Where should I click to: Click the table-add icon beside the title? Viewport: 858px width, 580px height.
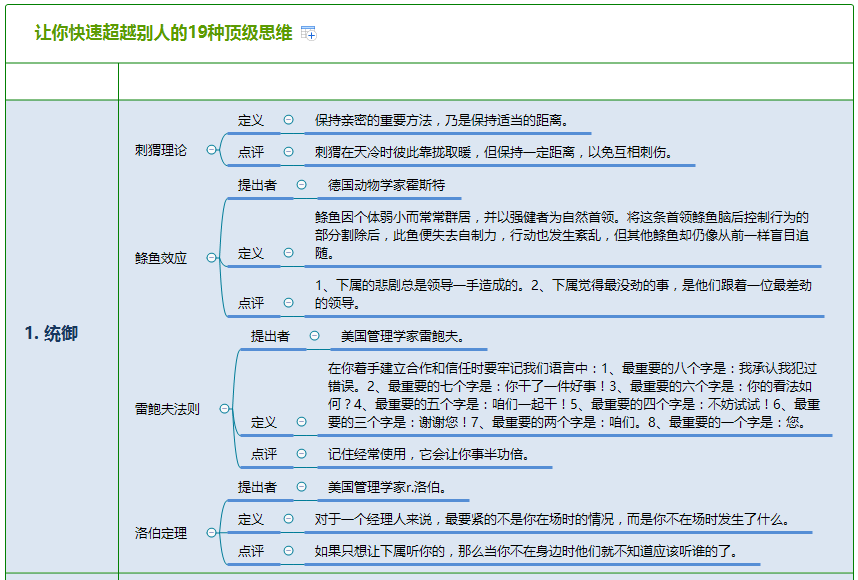coord(309,33)
